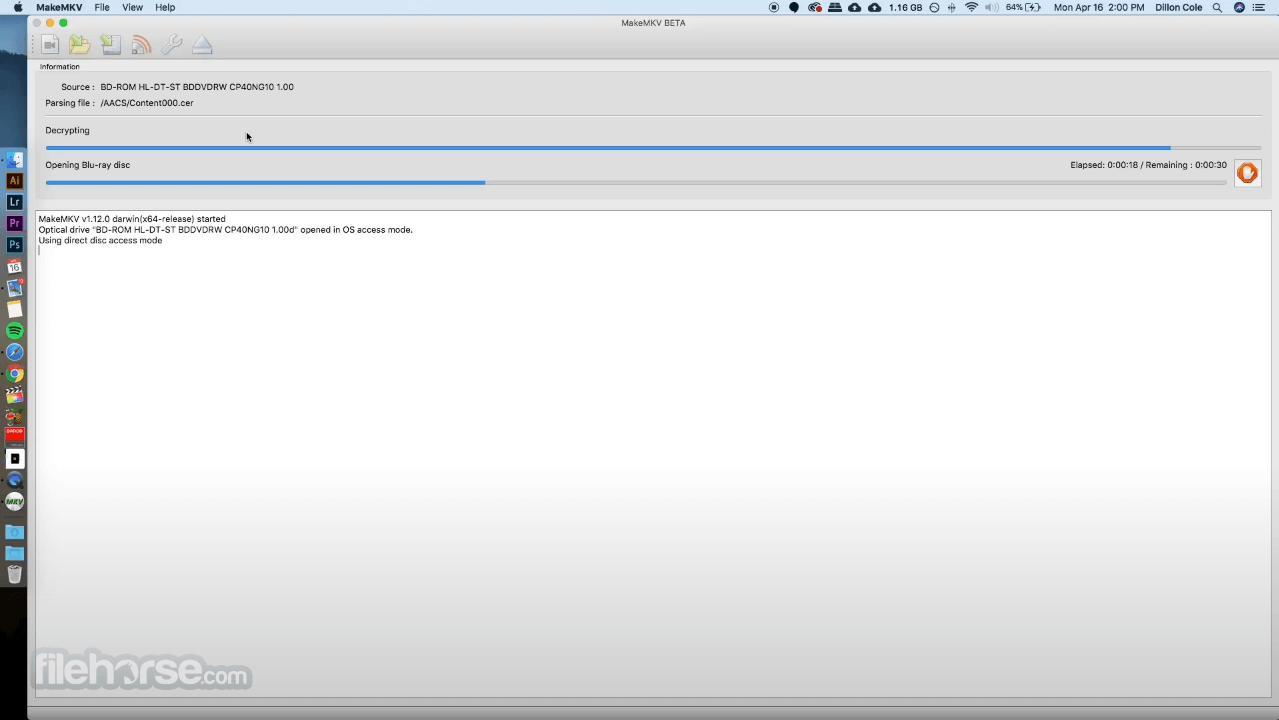
Task: Click the MakeMKV icon in the Dock
Action: [15, 502]
